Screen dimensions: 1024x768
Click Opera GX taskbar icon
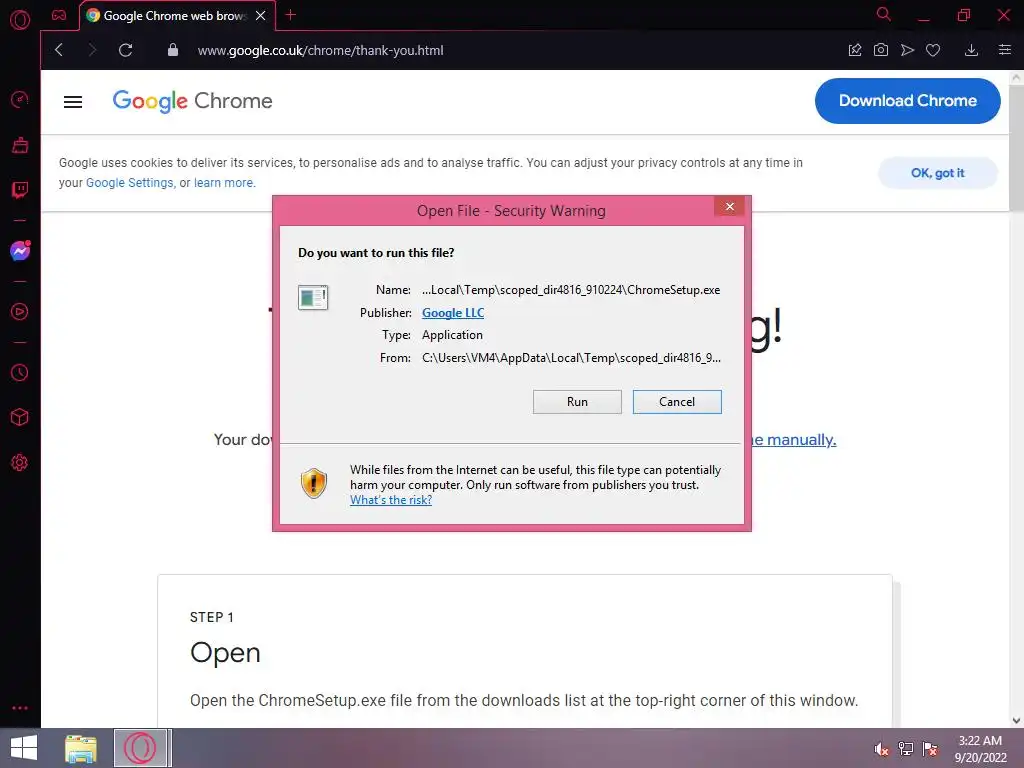click(141, 748)
